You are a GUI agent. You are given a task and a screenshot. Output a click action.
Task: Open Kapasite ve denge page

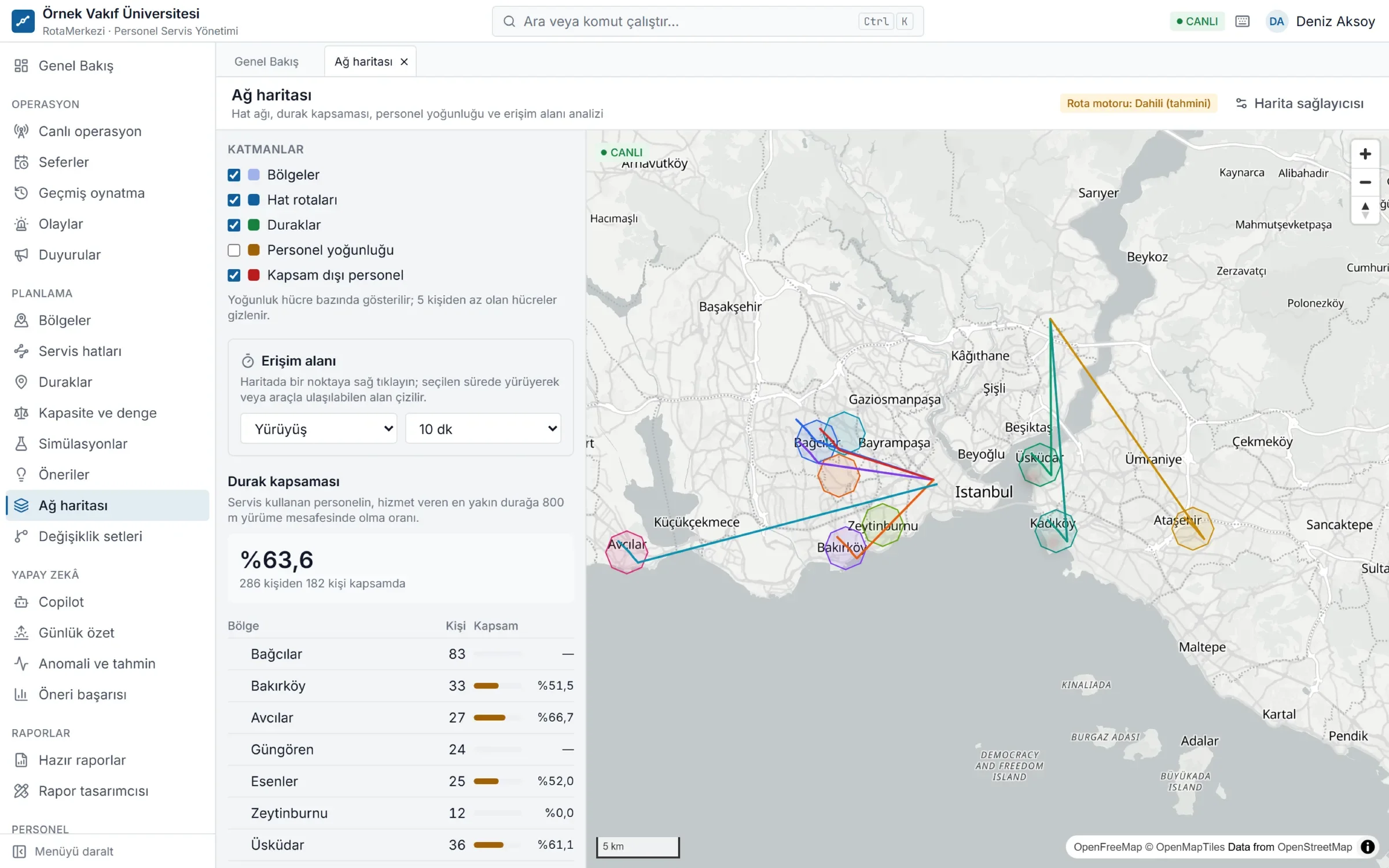tap(108, 413)
